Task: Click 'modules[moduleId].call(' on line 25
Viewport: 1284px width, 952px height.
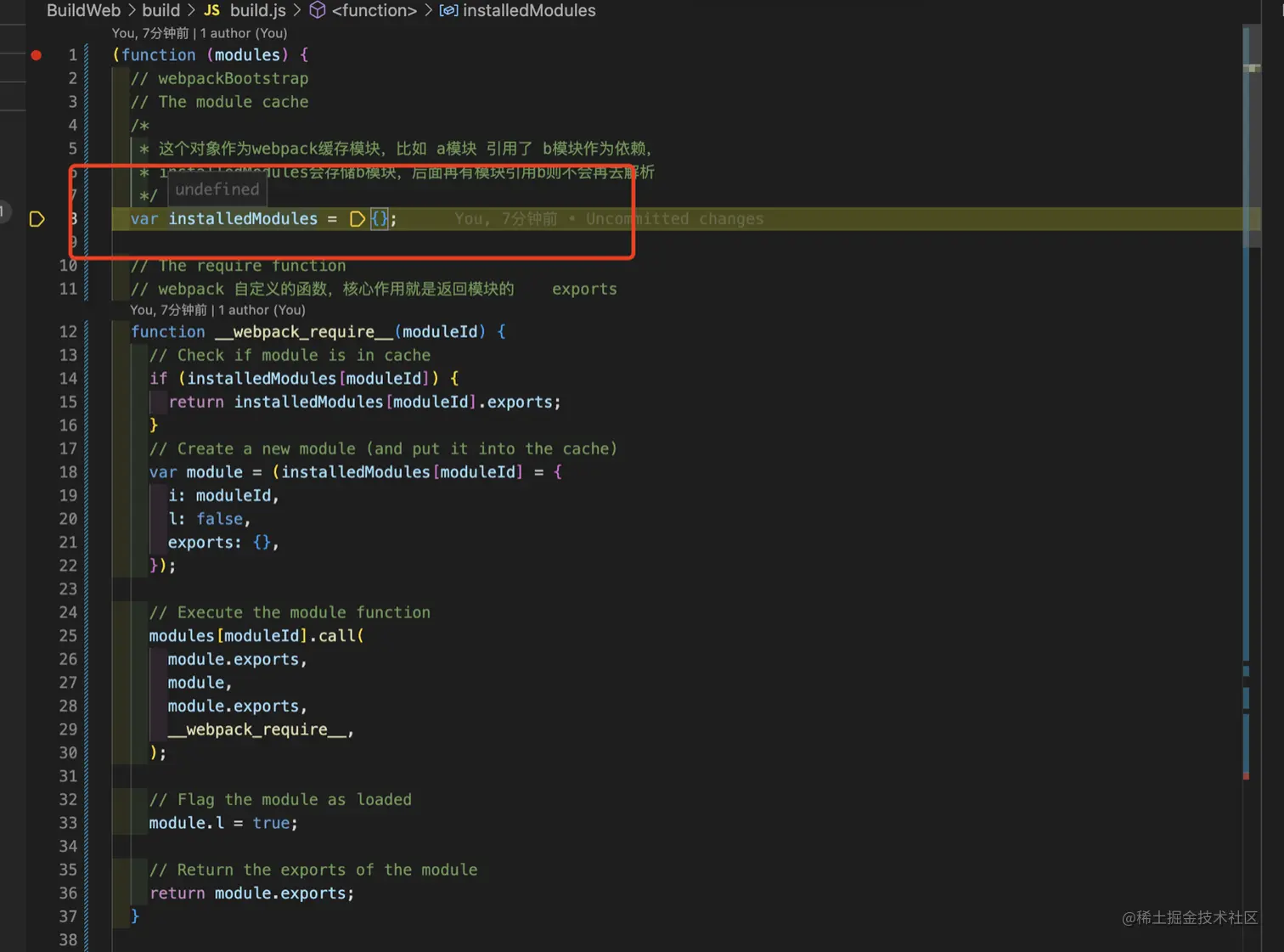Action: (256, 636)
